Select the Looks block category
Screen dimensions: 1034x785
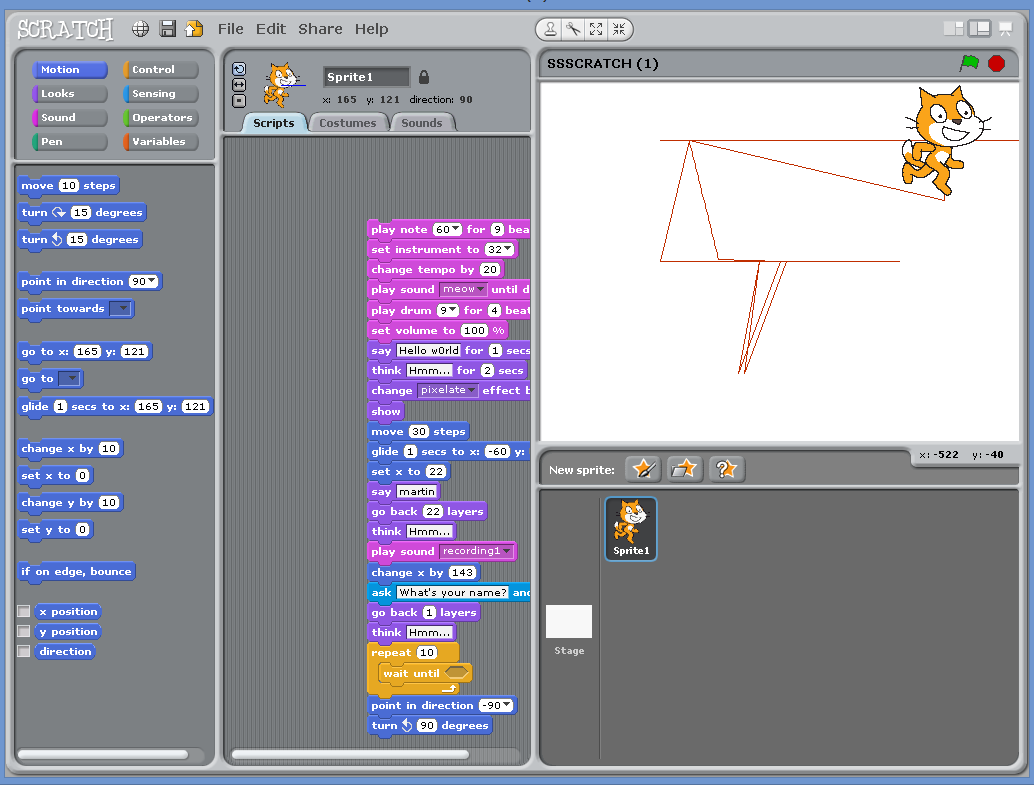(x=69, y=94)
